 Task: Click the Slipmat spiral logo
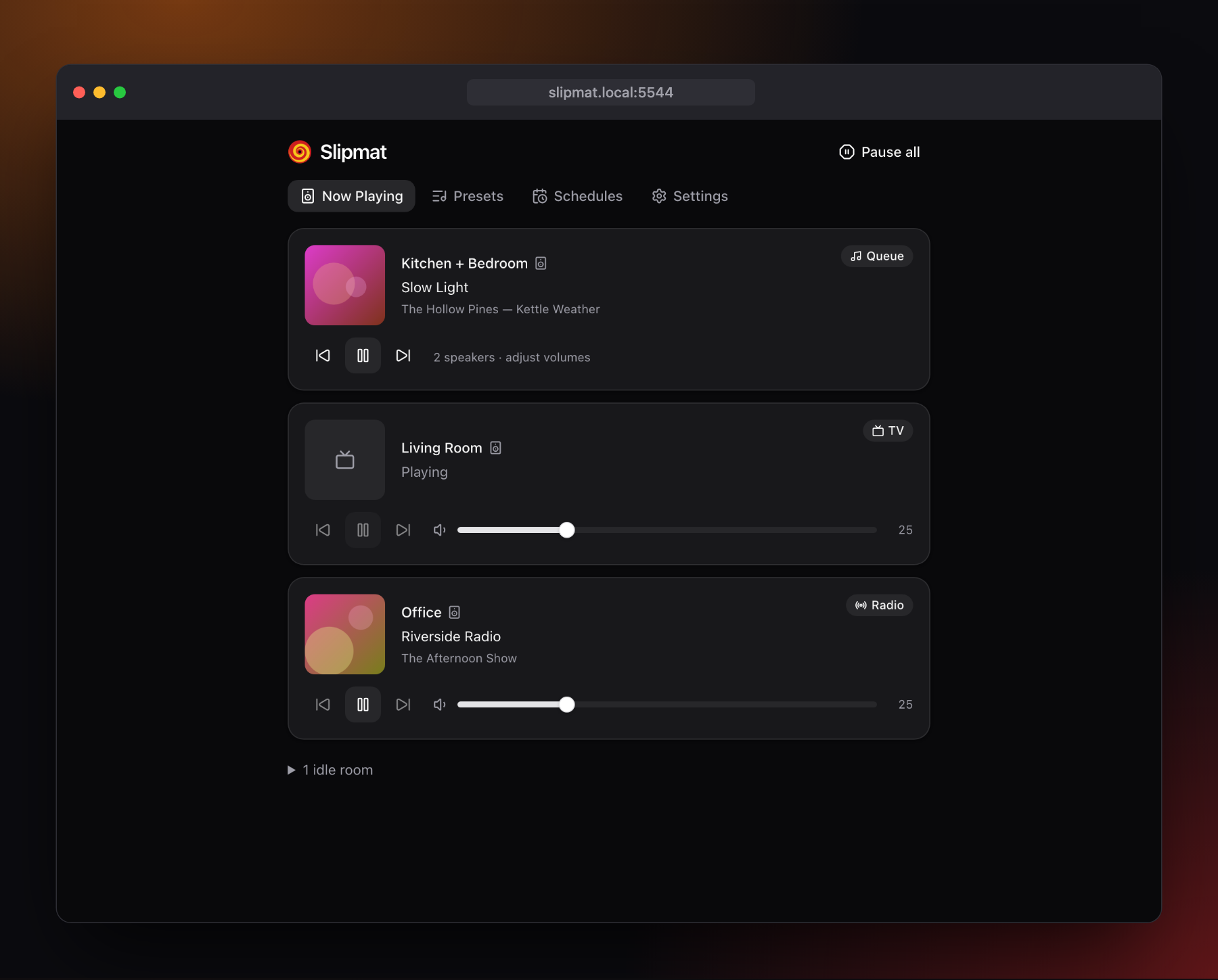[300, 152]
